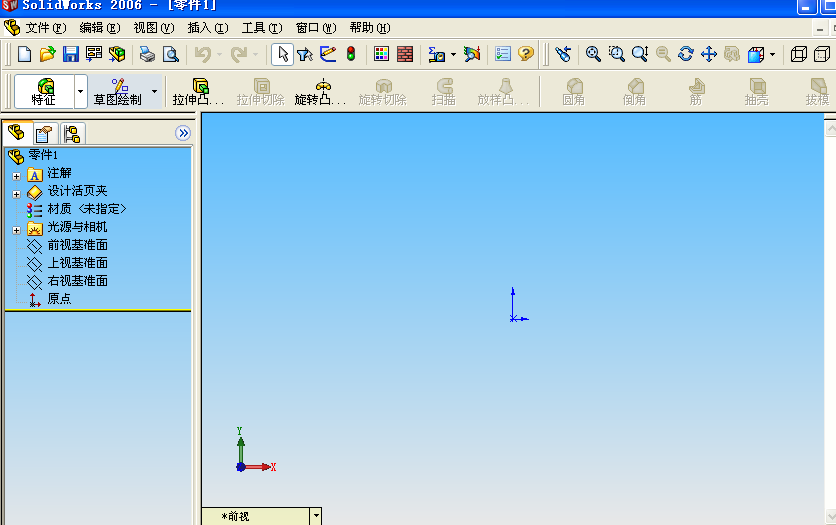Image resolution: width=836 pixels, height=525 pixels.
Task: Select the Zoom In/Out tool
Action: [x=640, y=54]
